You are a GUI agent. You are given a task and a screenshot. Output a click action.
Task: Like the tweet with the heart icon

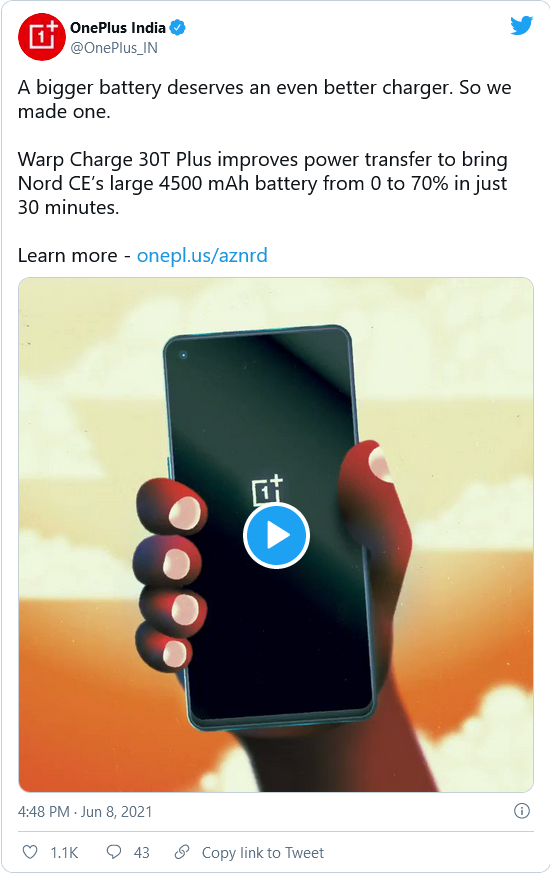(30, 852)
